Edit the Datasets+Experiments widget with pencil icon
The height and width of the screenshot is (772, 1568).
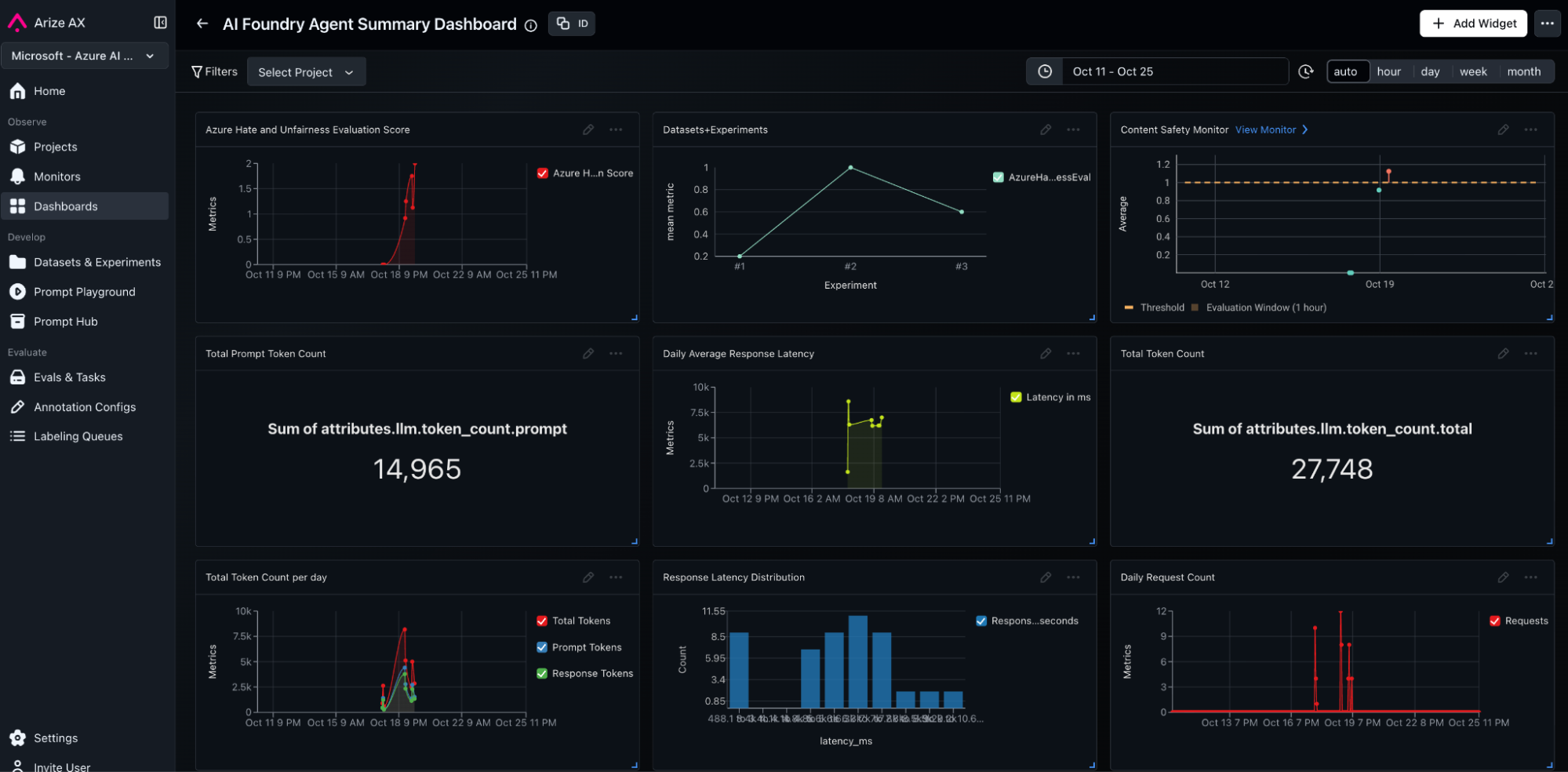[x=1046, y=129]
